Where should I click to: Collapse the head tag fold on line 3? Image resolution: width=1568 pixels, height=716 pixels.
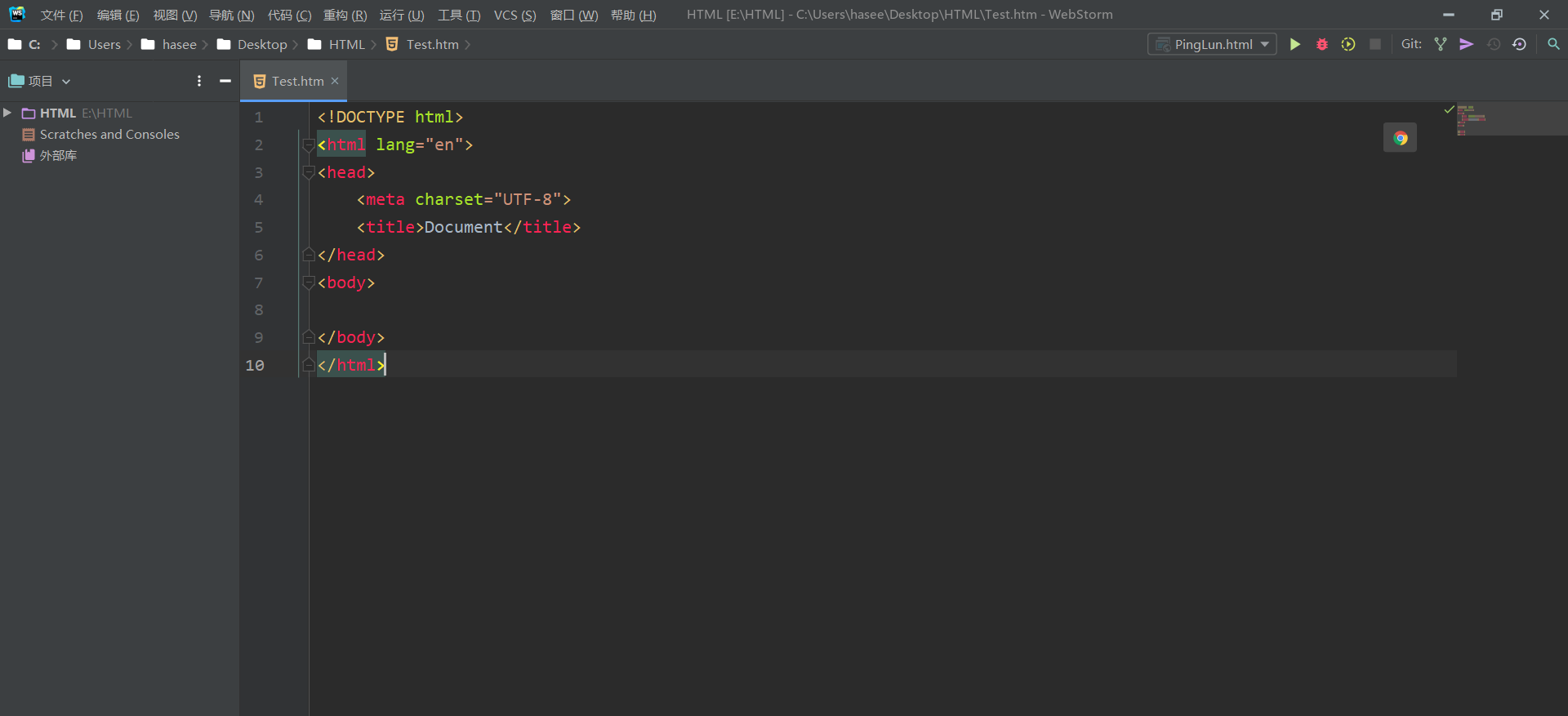pyautogui.click(x=309, y=172)
